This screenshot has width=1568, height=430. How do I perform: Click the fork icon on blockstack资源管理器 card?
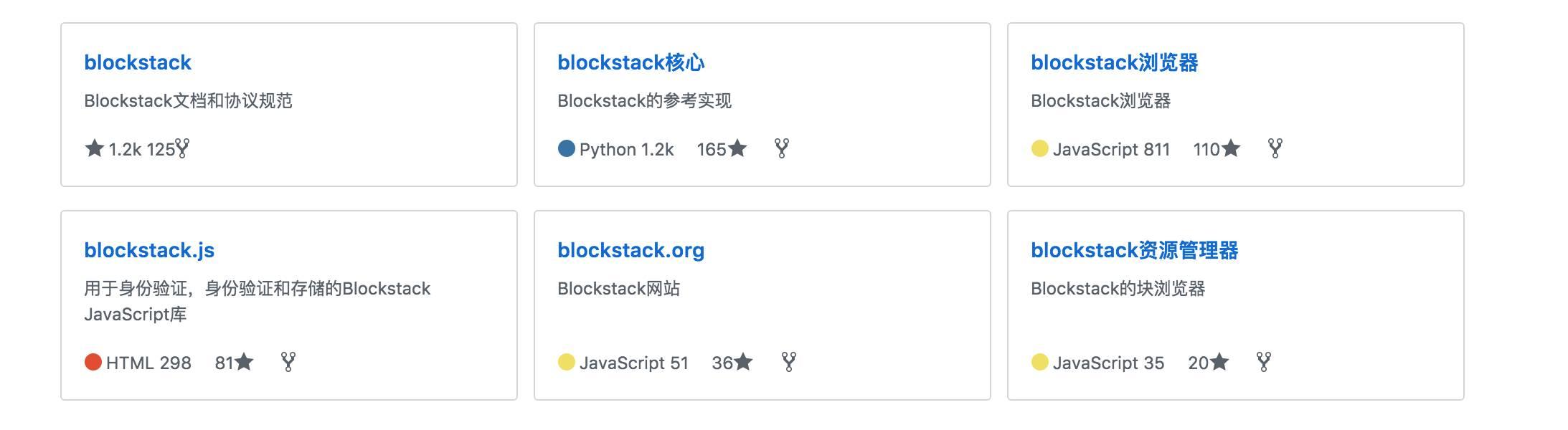(x=1263, y=363)
